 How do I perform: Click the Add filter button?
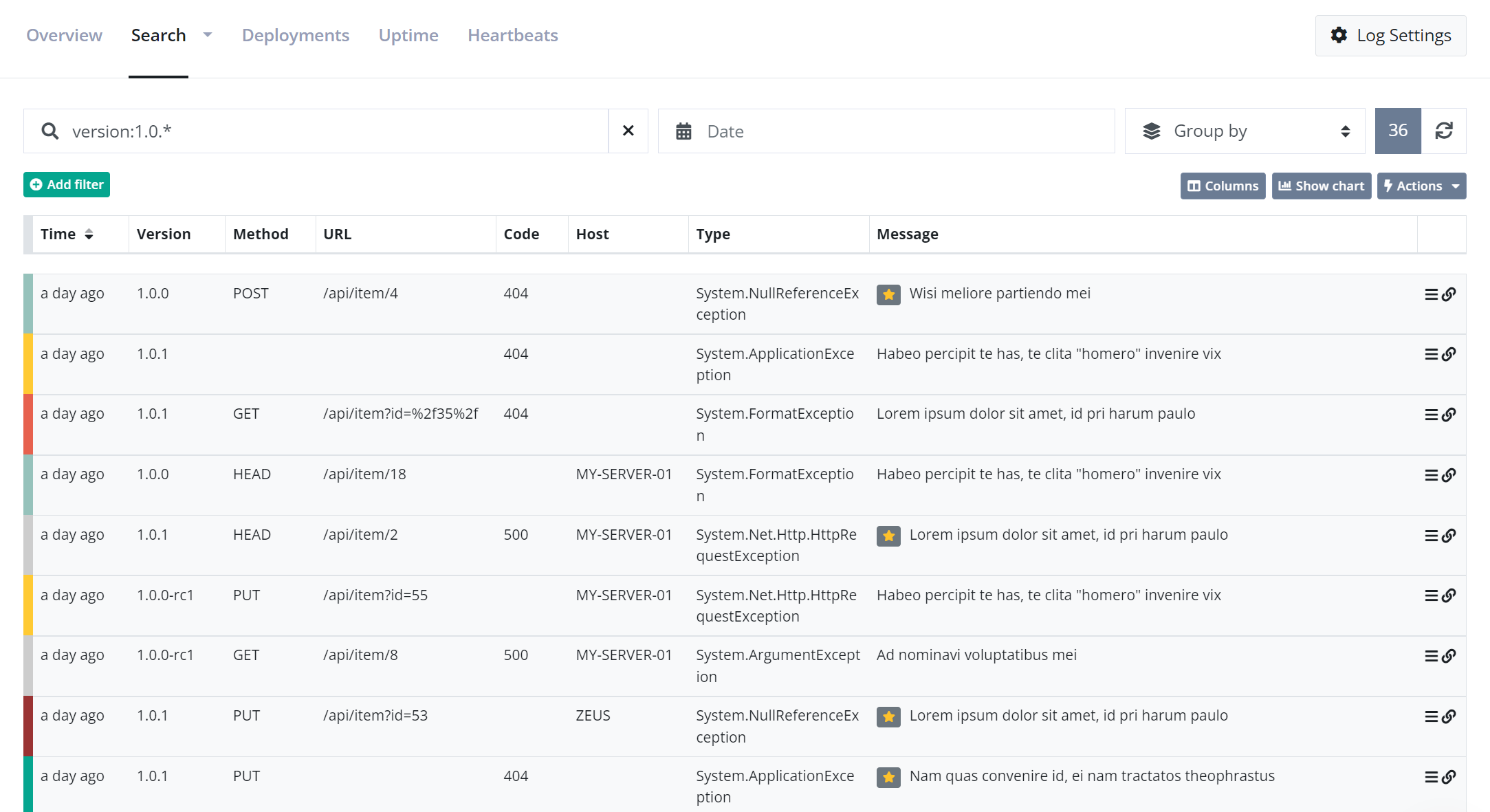click(x=67, y=184)
